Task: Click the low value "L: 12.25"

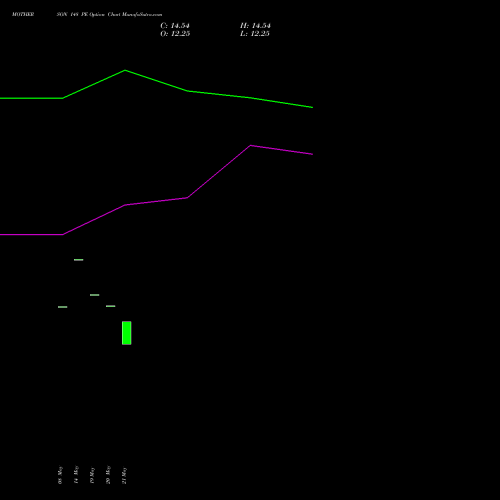Action: point(255,34)
